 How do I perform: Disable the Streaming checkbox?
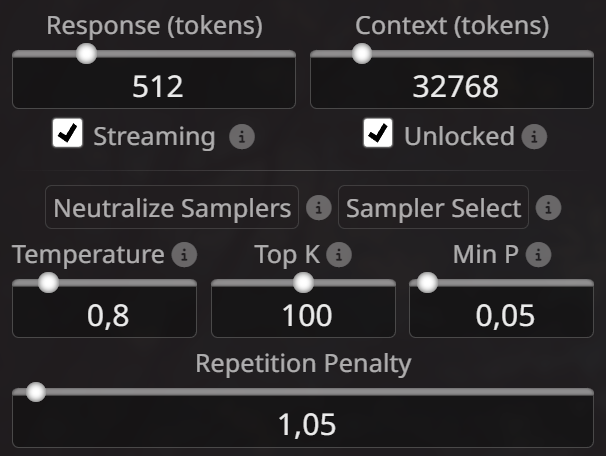pyautogui.click(x=68, y=133)
